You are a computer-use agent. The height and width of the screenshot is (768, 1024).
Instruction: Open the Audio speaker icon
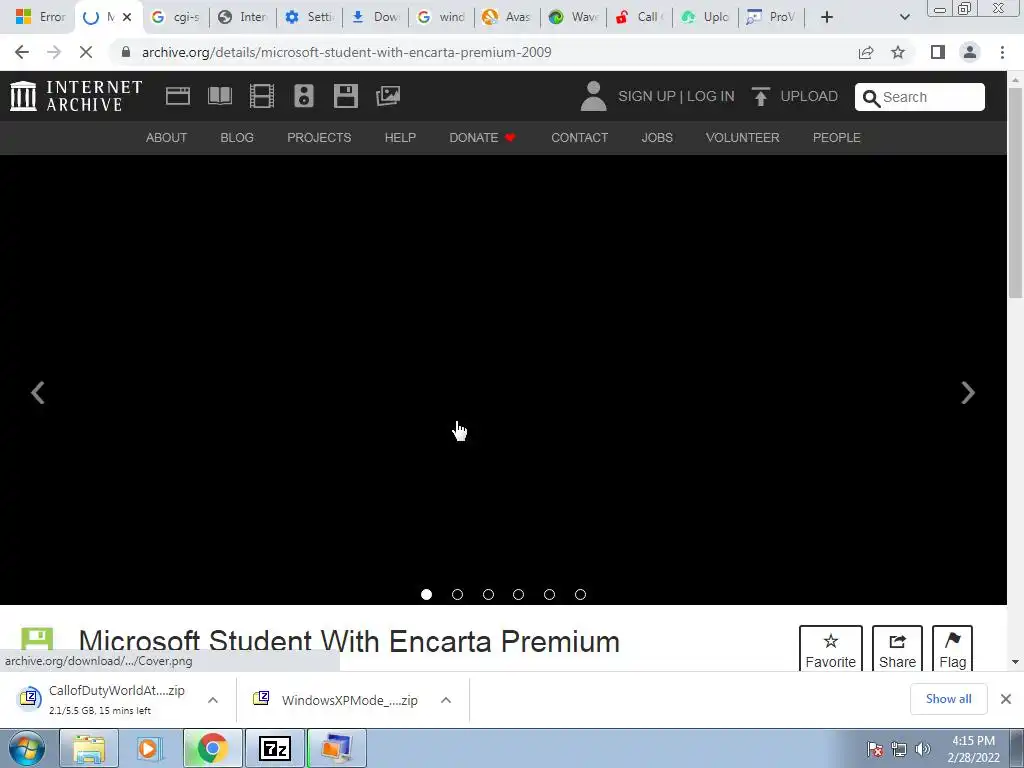[304, 96]
